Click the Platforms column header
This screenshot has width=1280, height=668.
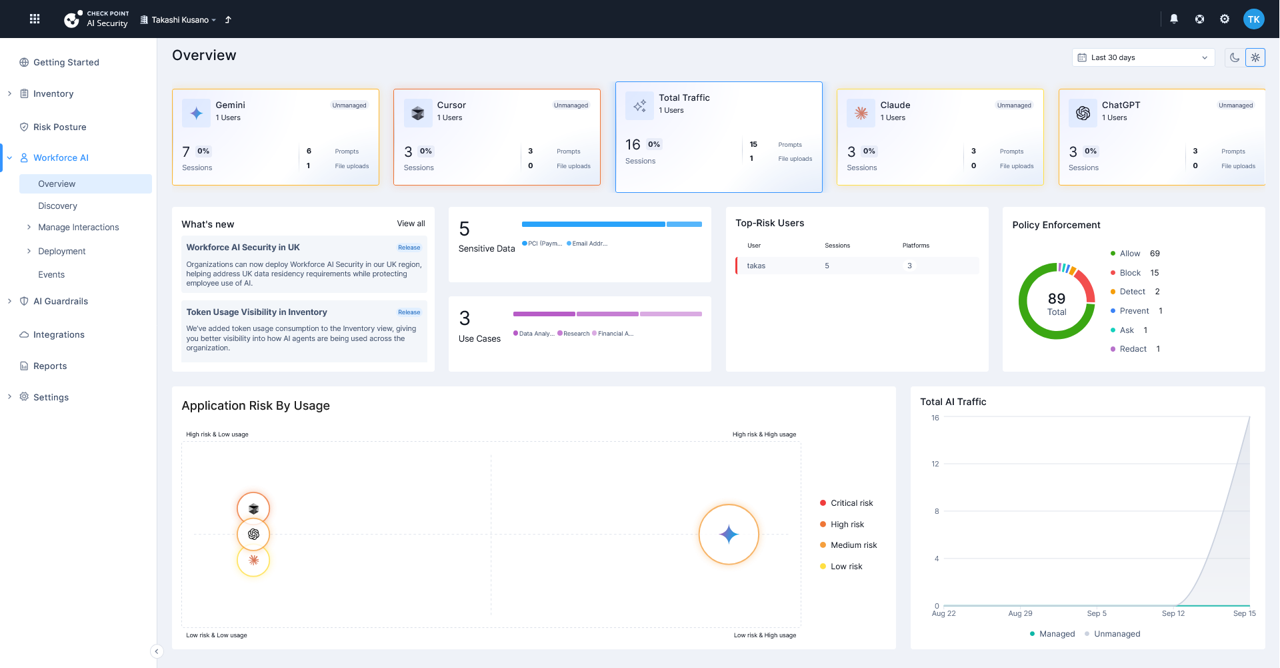coord(915,245)
